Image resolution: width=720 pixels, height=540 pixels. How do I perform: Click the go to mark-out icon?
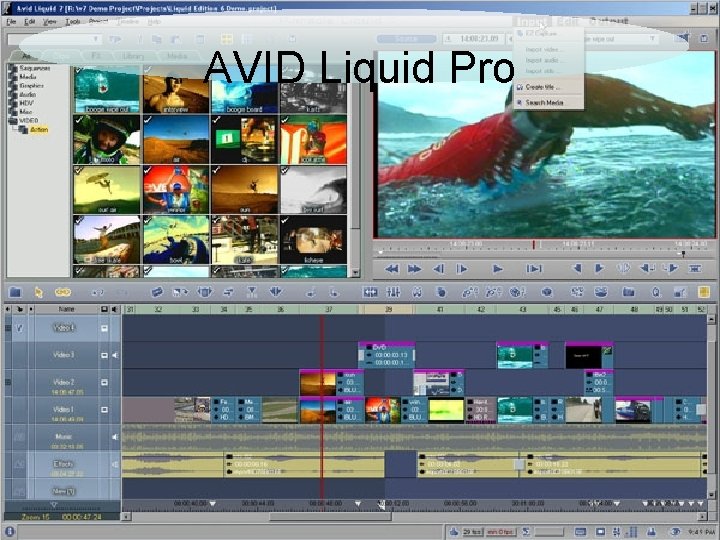671,268
